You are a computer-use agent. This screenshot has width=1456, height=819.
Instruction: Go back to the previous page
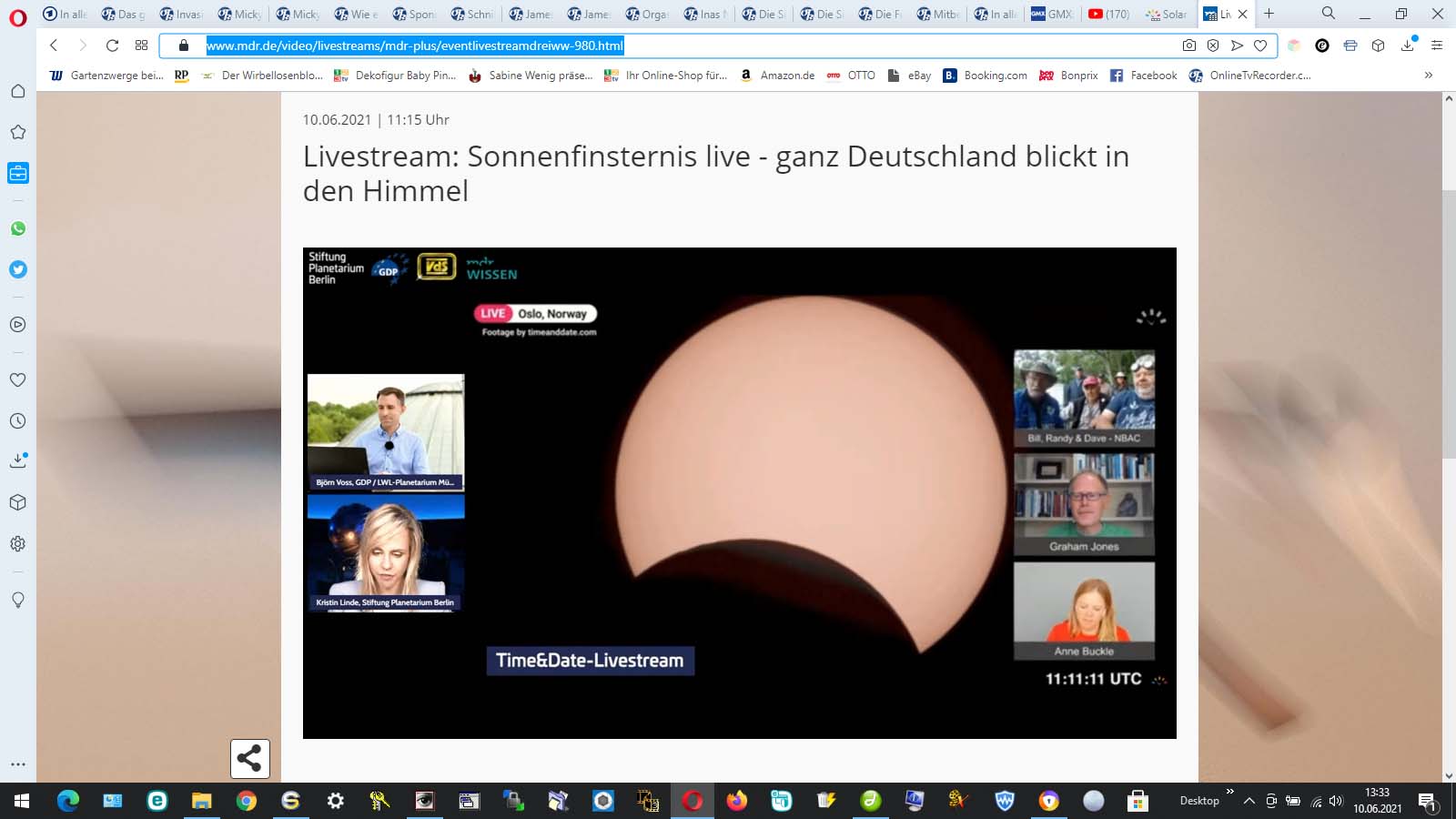[54, 45]
